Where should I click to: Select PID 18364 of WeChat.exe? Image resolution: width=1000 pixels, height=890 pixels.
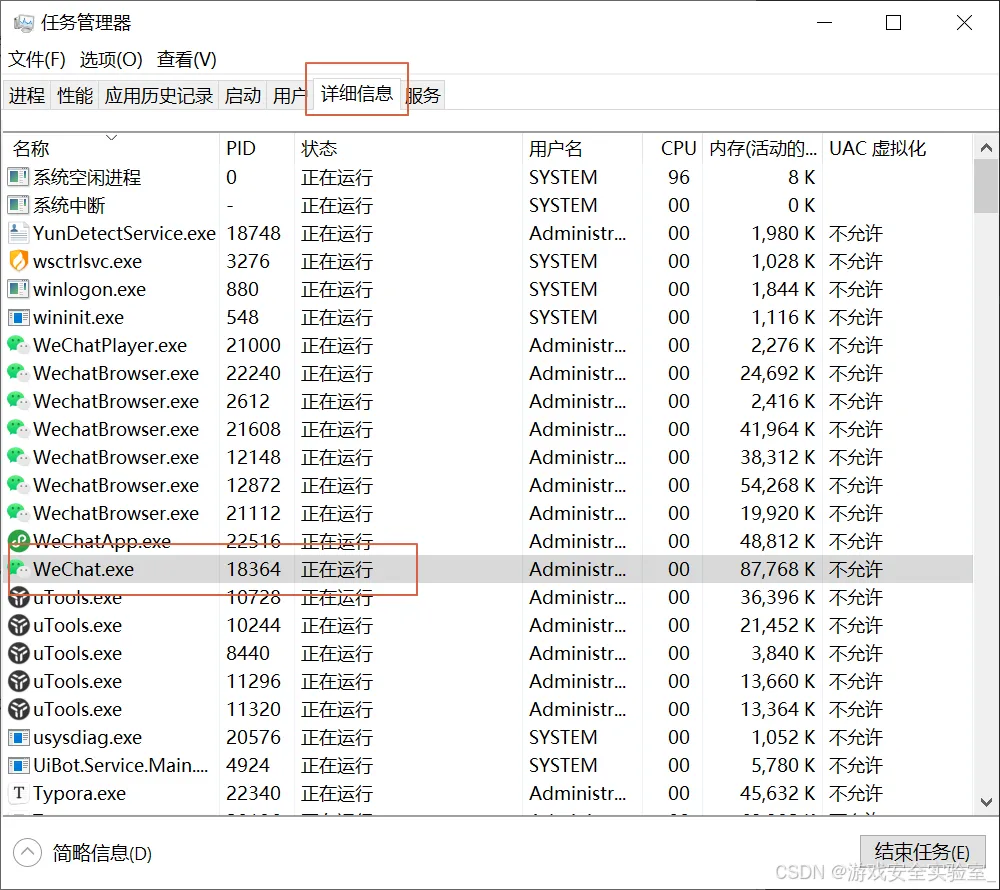tap(253, 569)
